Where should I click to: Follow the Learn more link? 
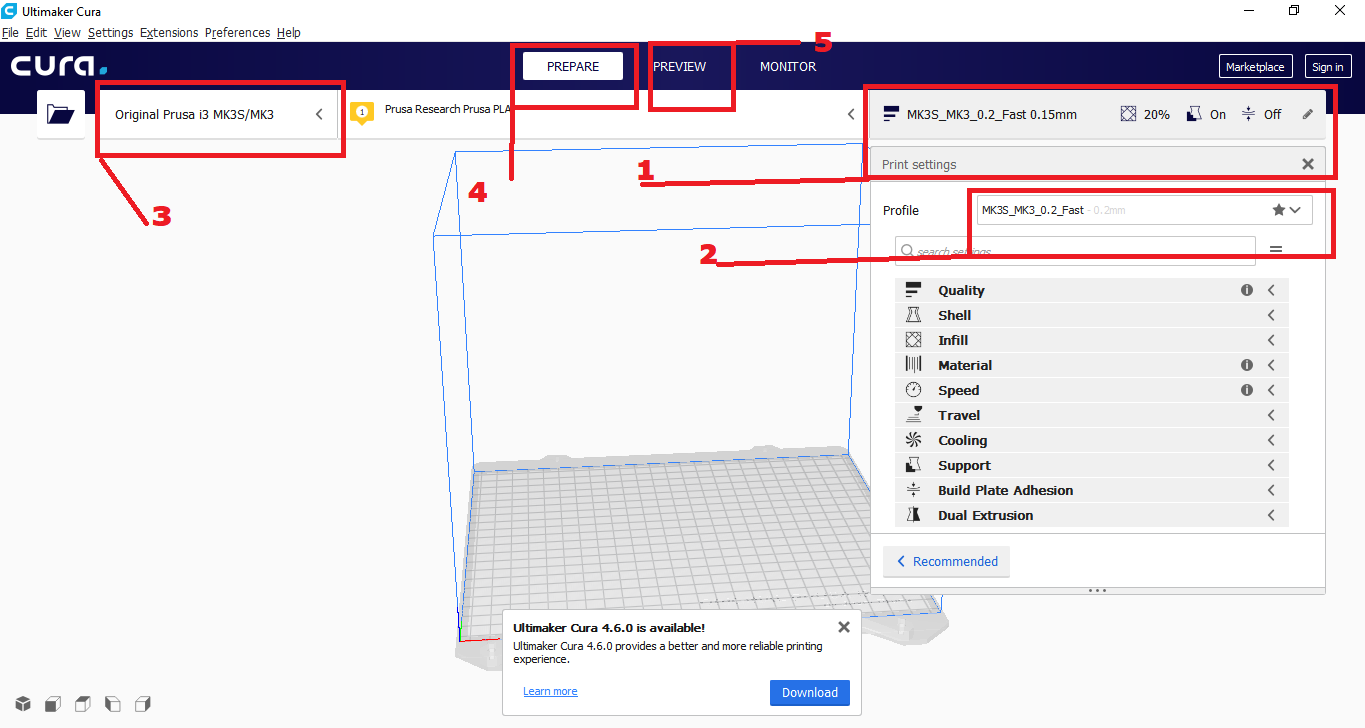point(550,691)
